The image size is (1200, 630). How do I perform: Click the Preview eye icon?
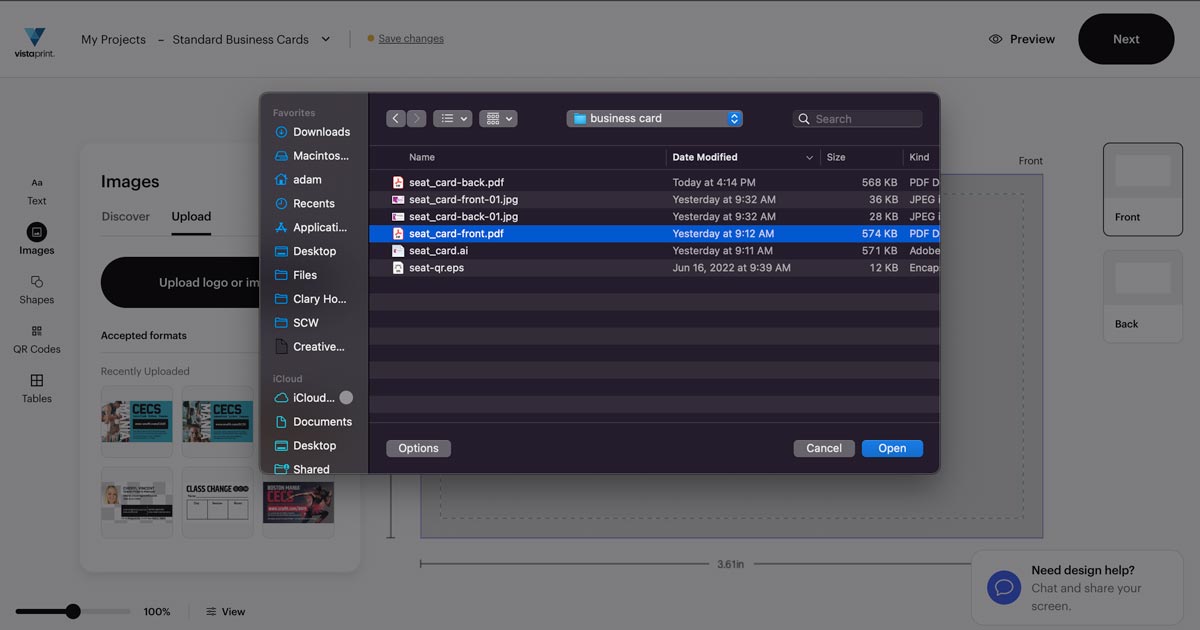pyautogui.click(x=995, y=39)
